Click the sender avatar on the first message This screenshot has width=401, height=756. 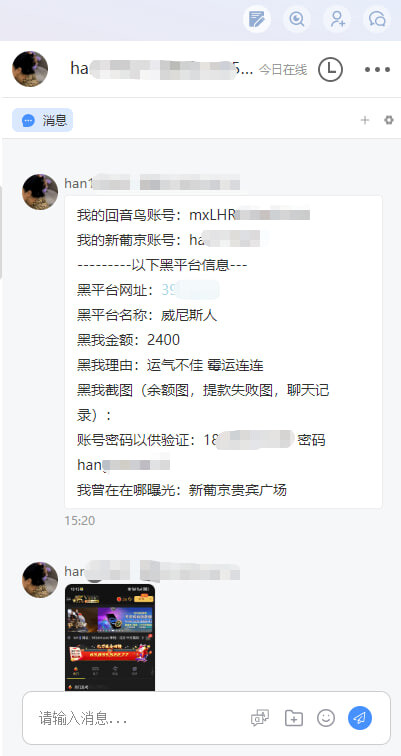[40, 192]
